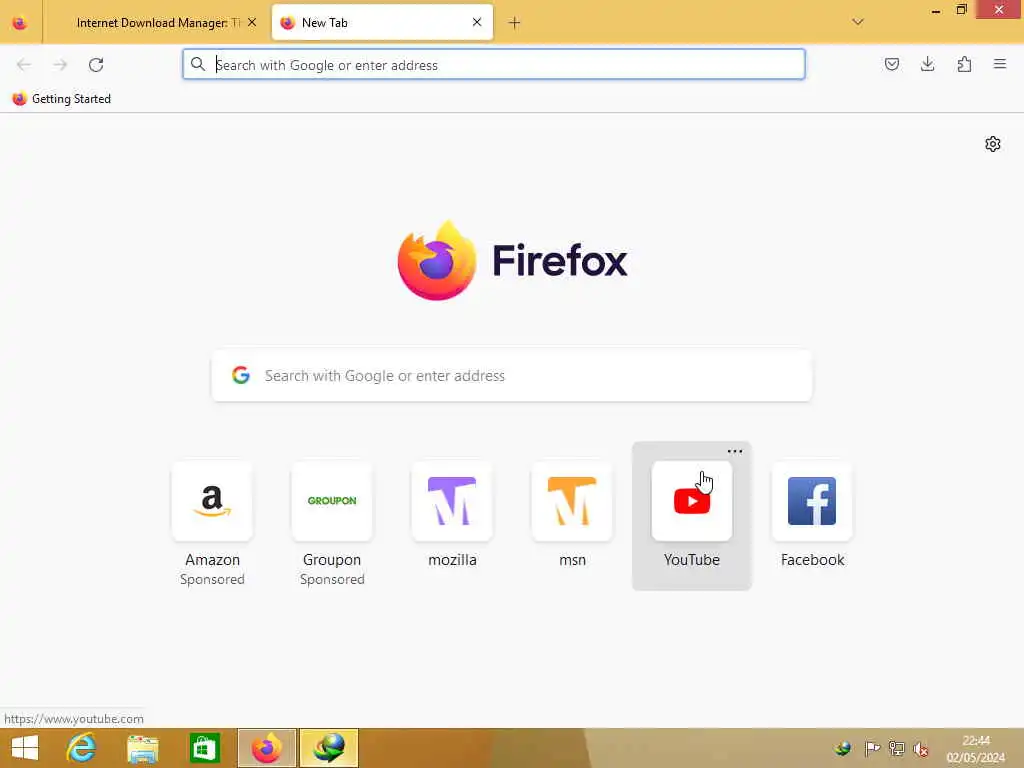Click the magnifier icon in address bar
This screenshot has height=768, width=1024.
click(198, 64)
